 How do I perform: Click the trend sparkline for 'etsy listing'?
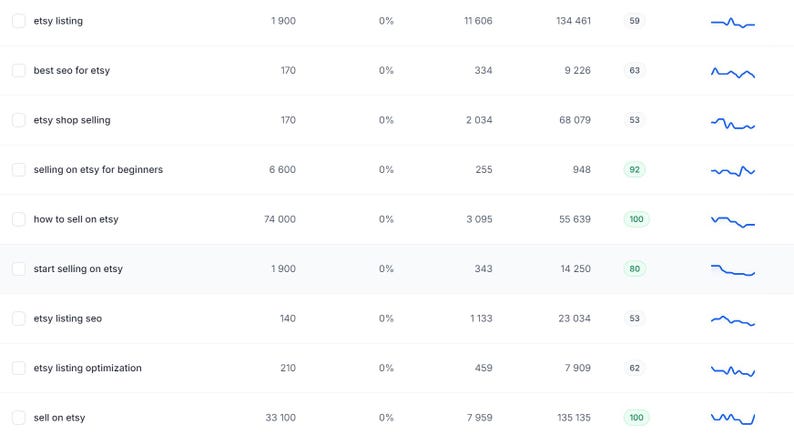coord(733,21)
